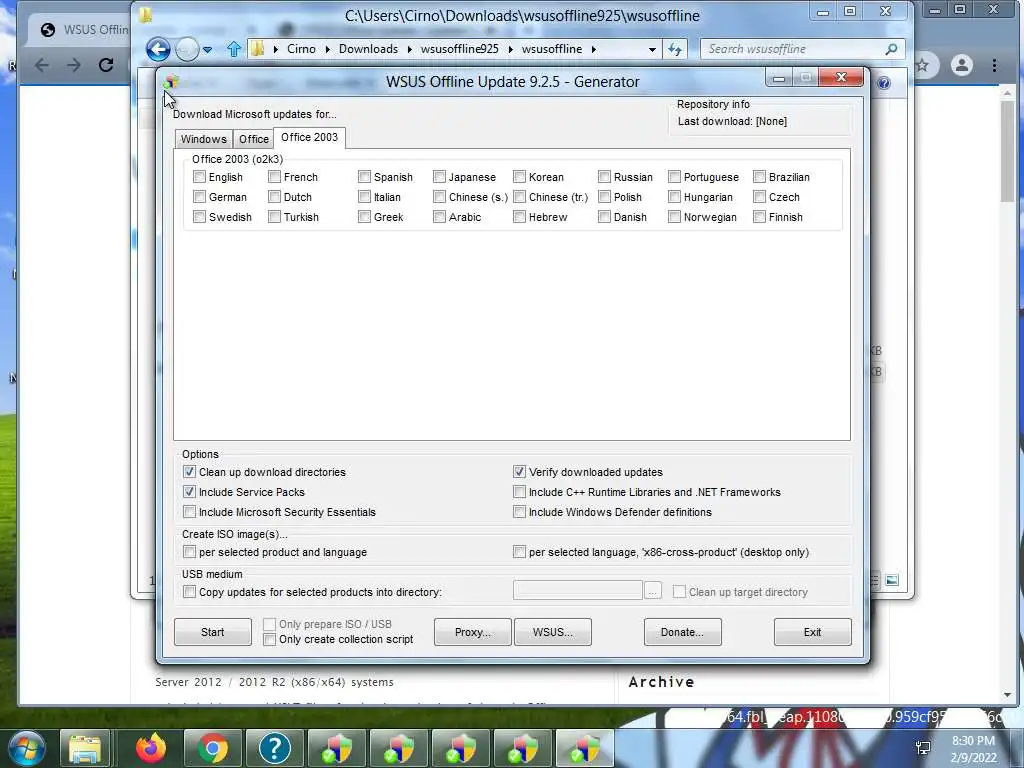Click the Chrome page vertical scrollbar thumb
The image size is (1024, 768).
[x=1007, y=152]
